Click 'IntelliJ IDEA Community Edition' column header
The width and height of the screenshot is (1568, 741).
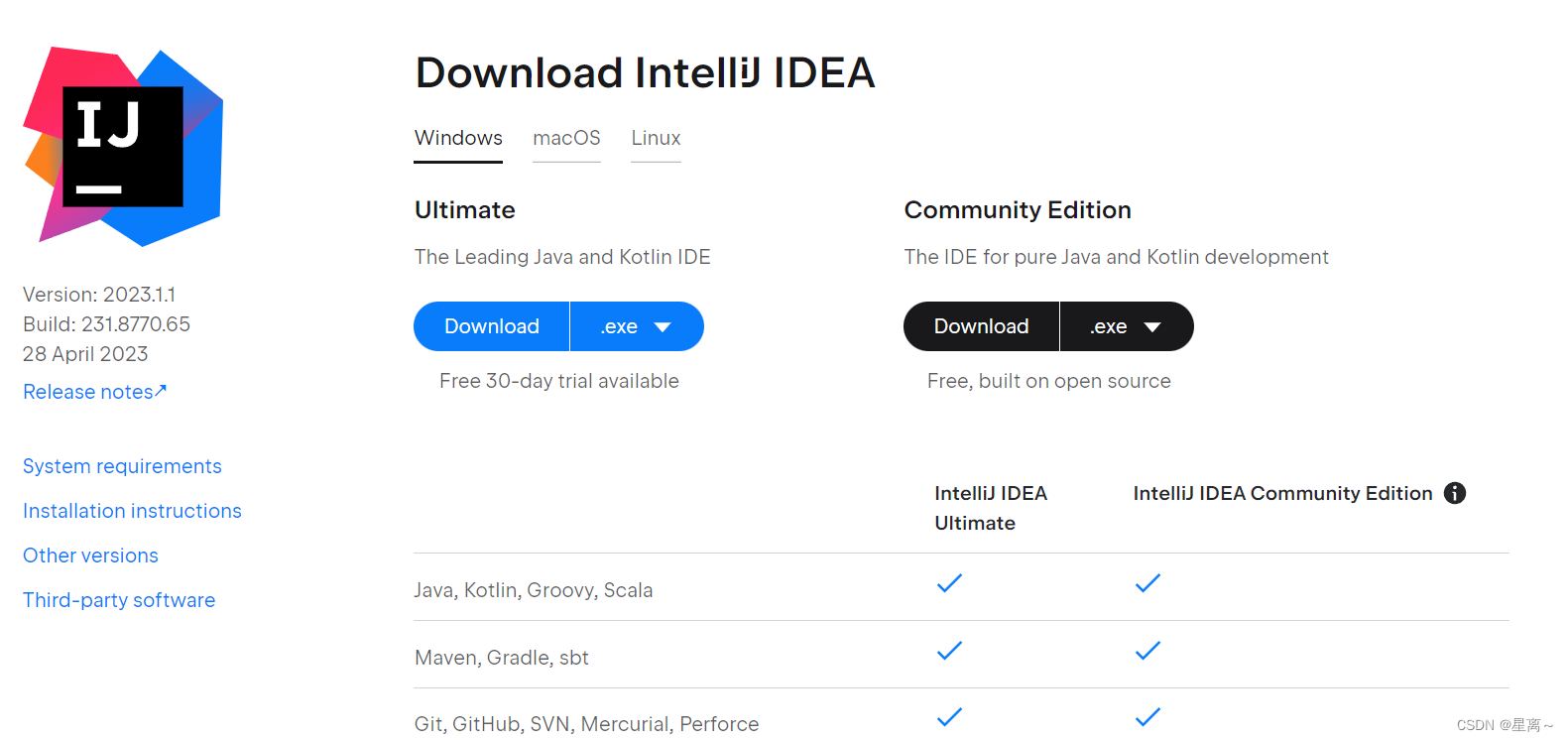coord(1283,493)
